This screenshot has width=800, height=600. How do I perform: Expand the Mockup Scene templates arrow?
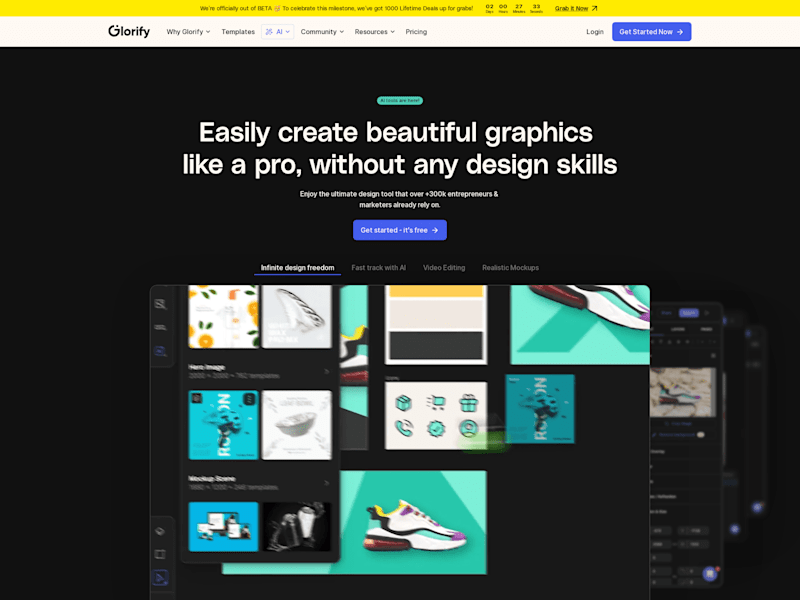point(327,483)
